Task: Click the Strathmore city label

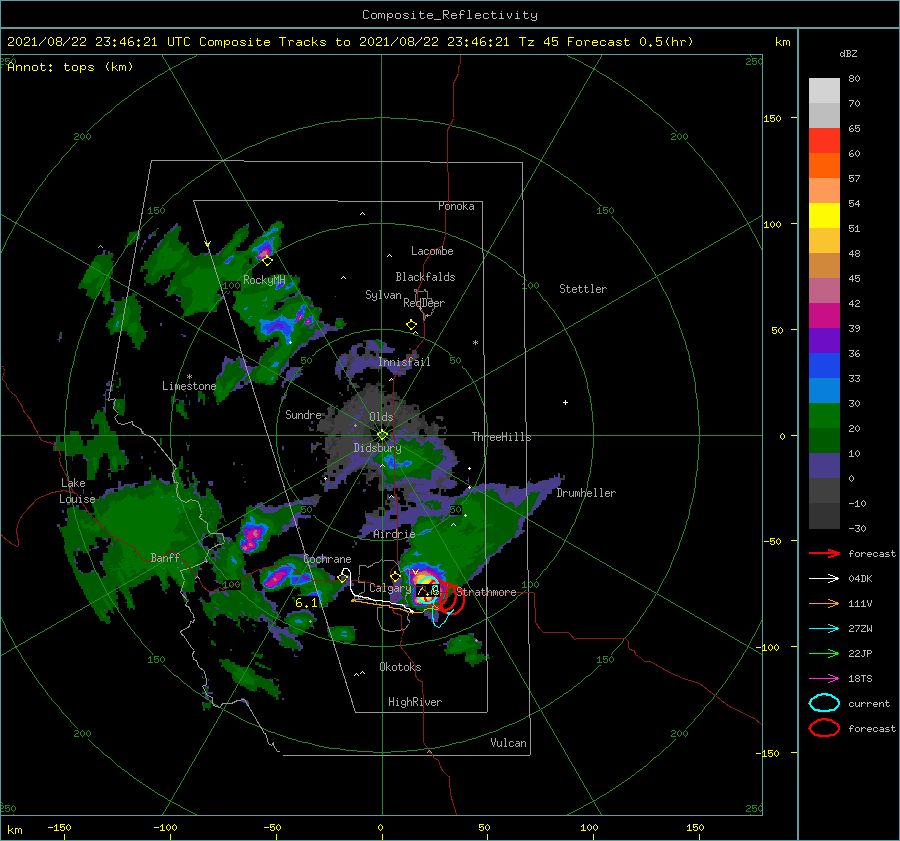Action: pos(487,592)
